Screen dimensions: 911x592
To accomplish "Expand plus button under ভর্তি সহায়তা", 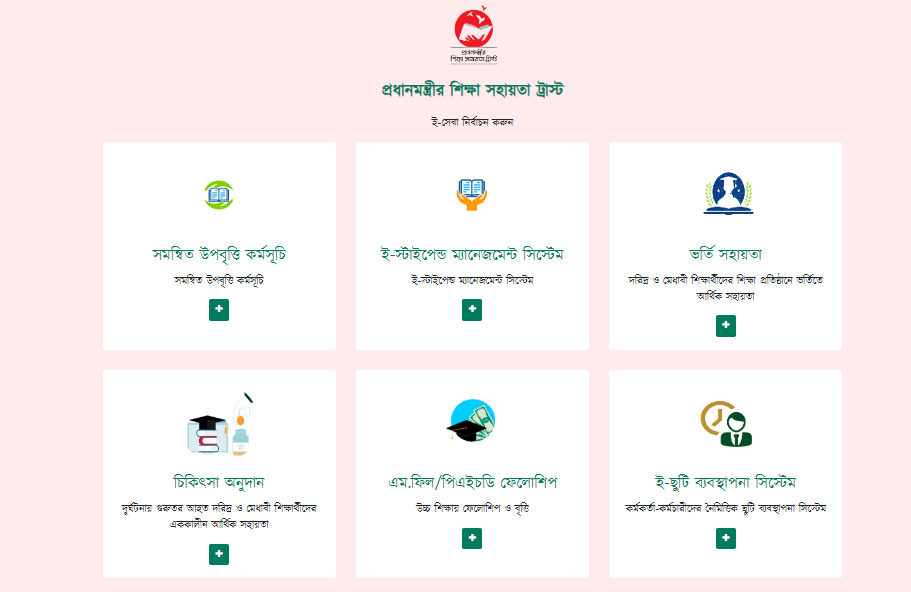I will click(x=726, y=326).
